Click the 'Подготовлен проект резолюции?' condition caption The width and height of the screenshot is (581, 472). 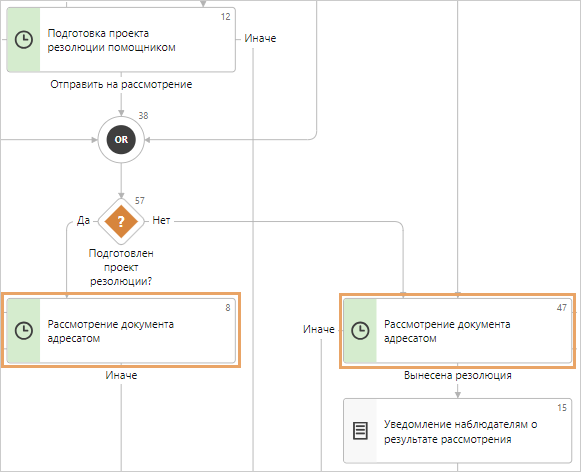point(121,267)
